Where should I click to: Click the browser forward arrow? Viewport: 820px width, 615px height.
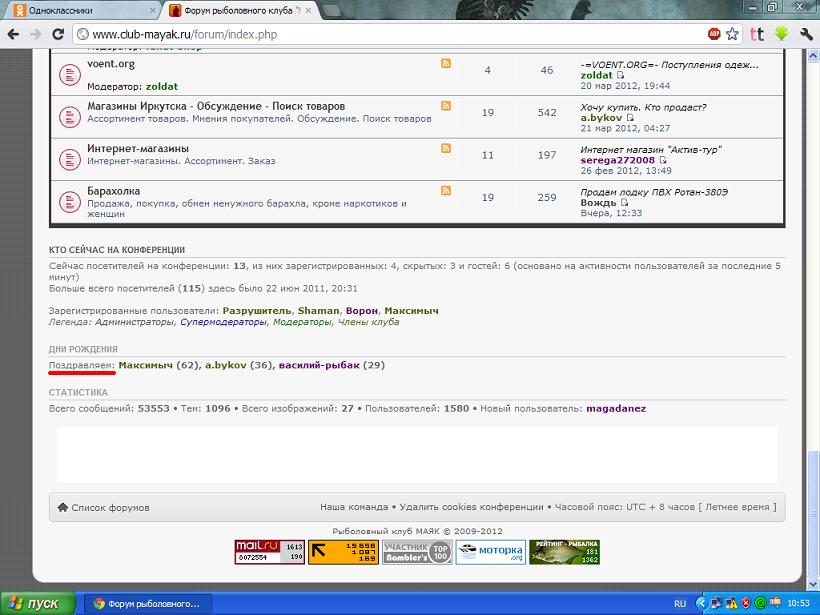[x=36, y=35]
